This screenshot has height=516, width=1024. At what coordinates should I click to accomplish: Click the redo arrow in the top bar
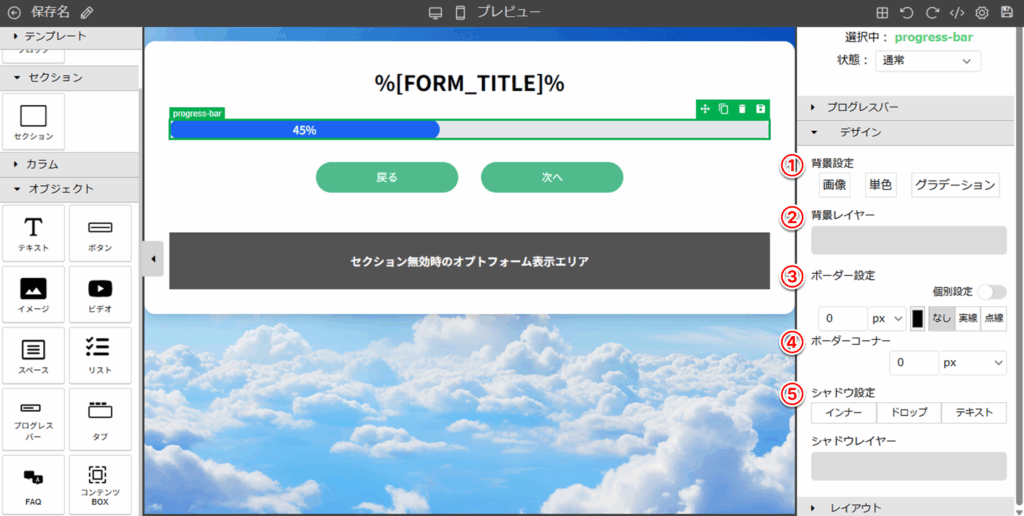[x=932, y=13]
